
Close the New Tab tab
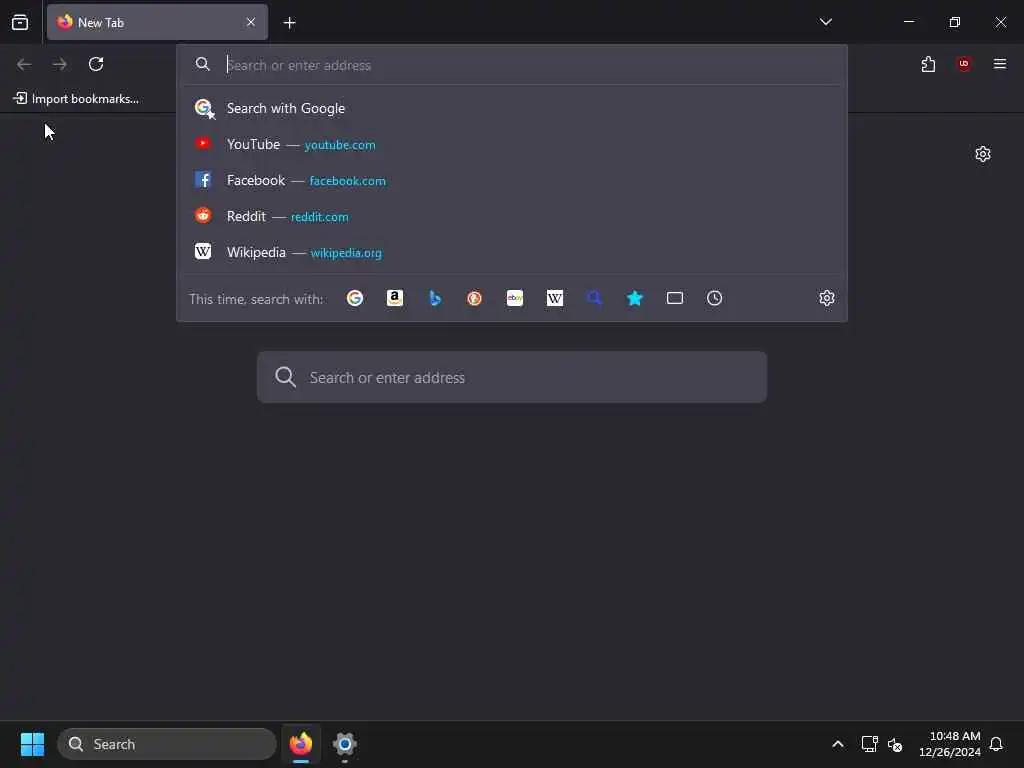tap(251, 22)
